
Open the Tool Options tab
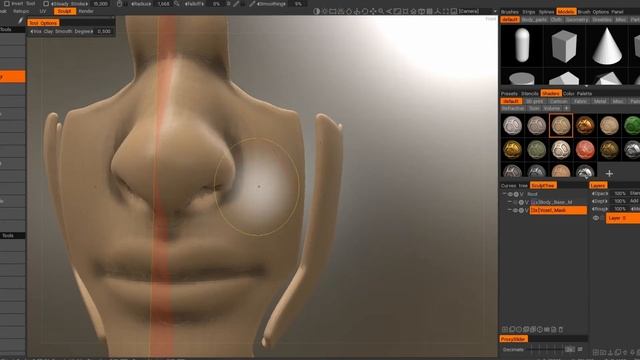click(x=43, y=23)
